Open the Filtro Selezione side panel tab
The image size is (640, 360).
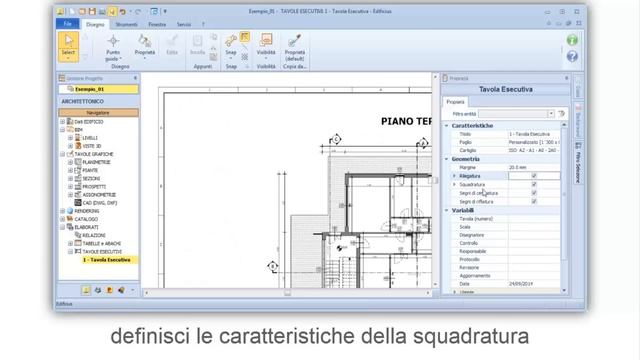(578, 162)
